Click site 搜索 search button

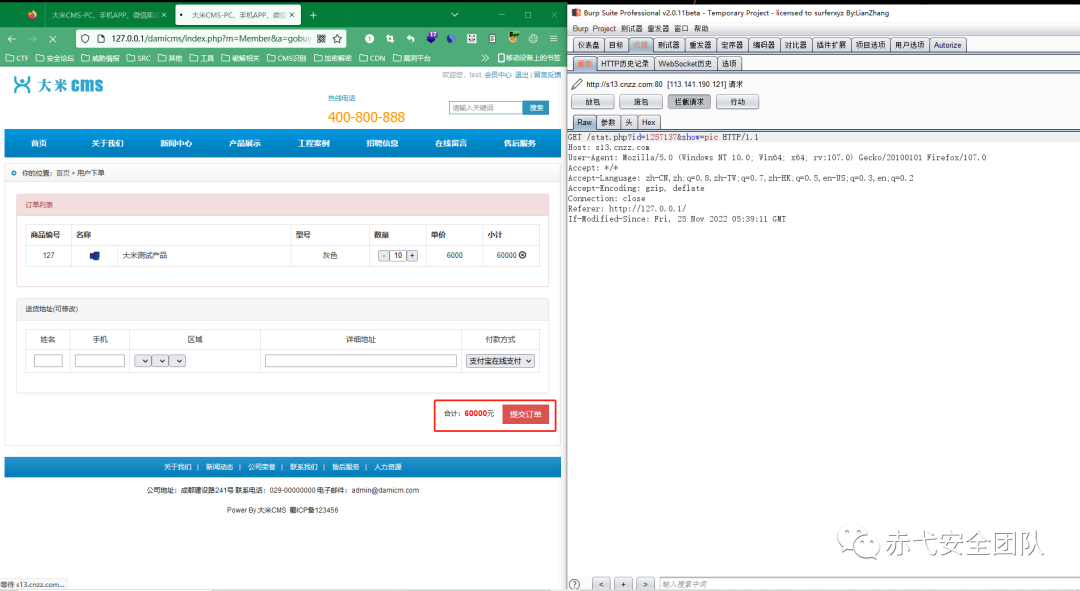(536, 107)
